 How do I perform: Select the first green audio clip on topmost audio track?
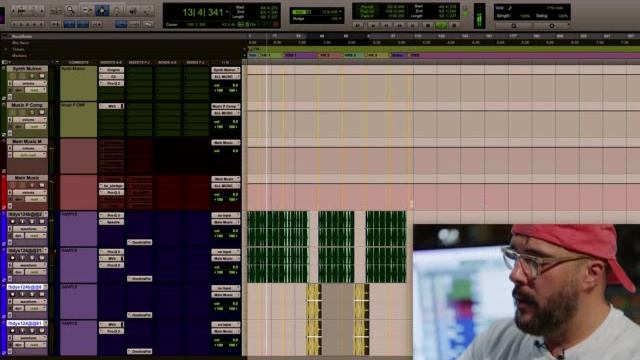[x=278, y=229]
